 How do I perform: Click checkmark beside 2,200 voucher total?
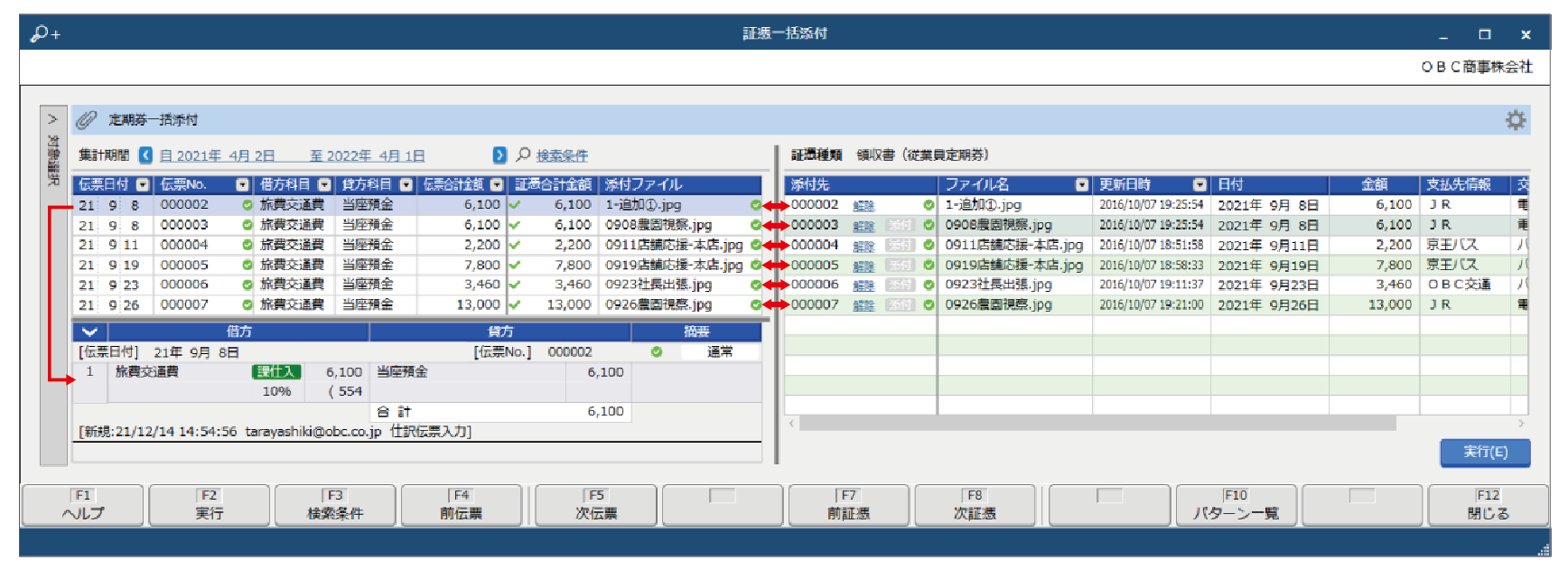[x=515, y=245]
